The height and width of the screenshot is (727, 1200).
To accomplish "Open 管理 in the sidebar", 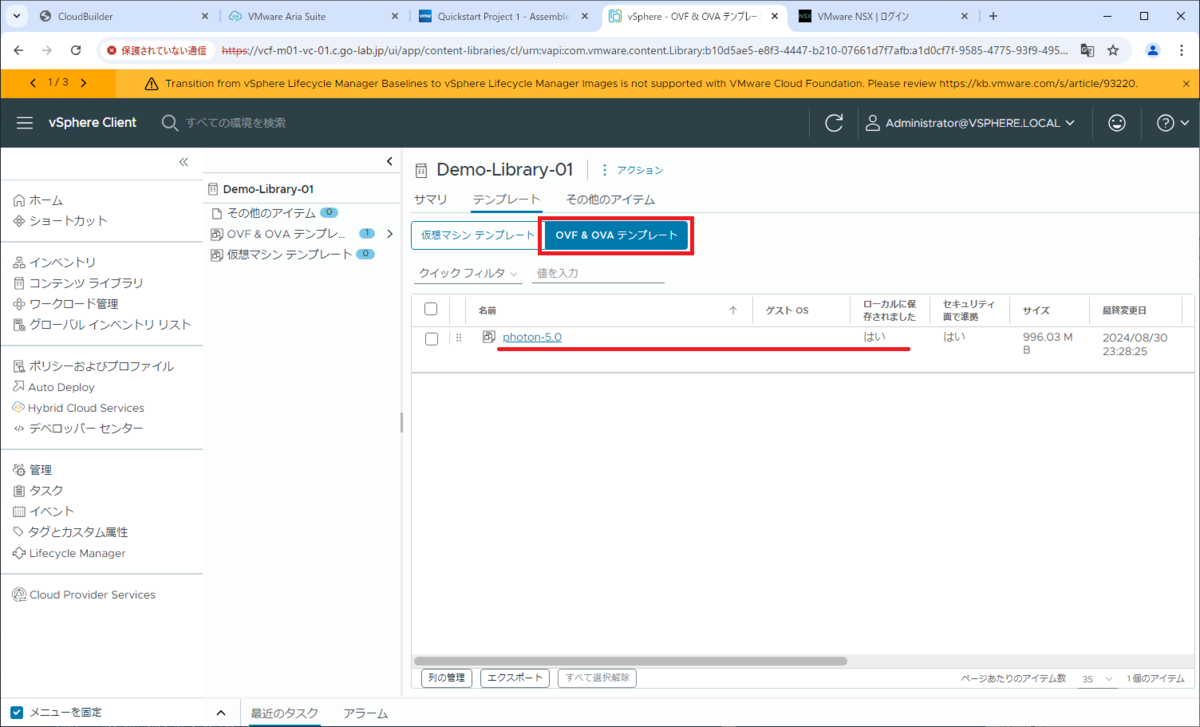I will click(x=32, y=470).
